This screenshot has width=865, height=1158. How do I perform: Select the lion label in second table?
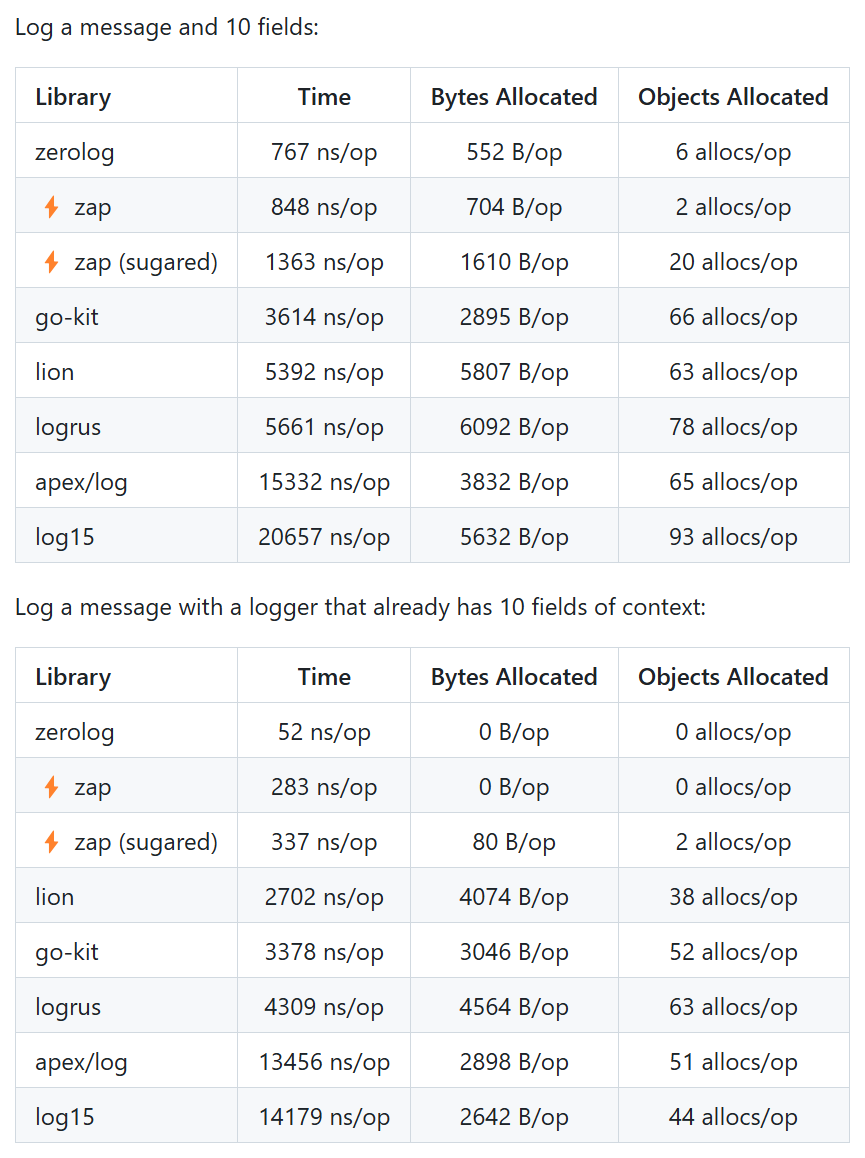[55, 897]
